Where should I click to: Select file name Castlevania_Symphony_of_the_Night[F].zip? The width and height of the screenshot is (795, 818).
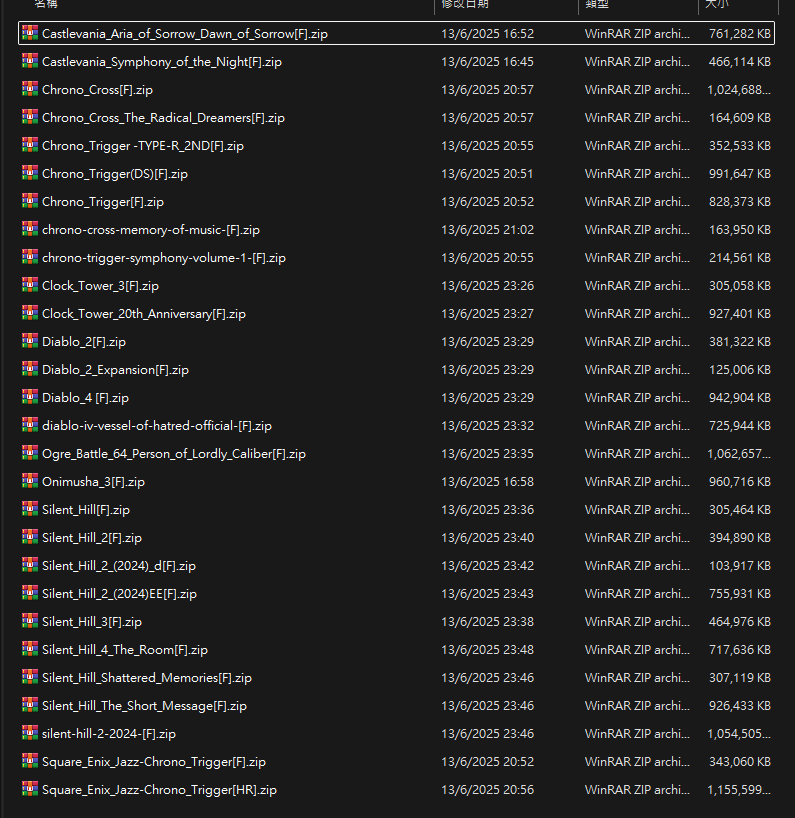tap(162, 62)
